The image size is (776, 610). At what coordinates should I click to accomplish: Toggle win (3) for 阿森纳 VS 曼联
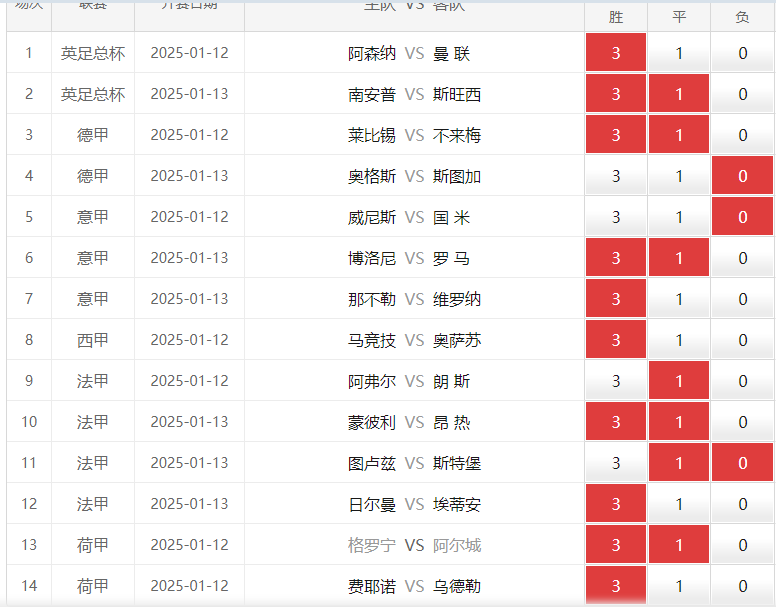point(616,52)
